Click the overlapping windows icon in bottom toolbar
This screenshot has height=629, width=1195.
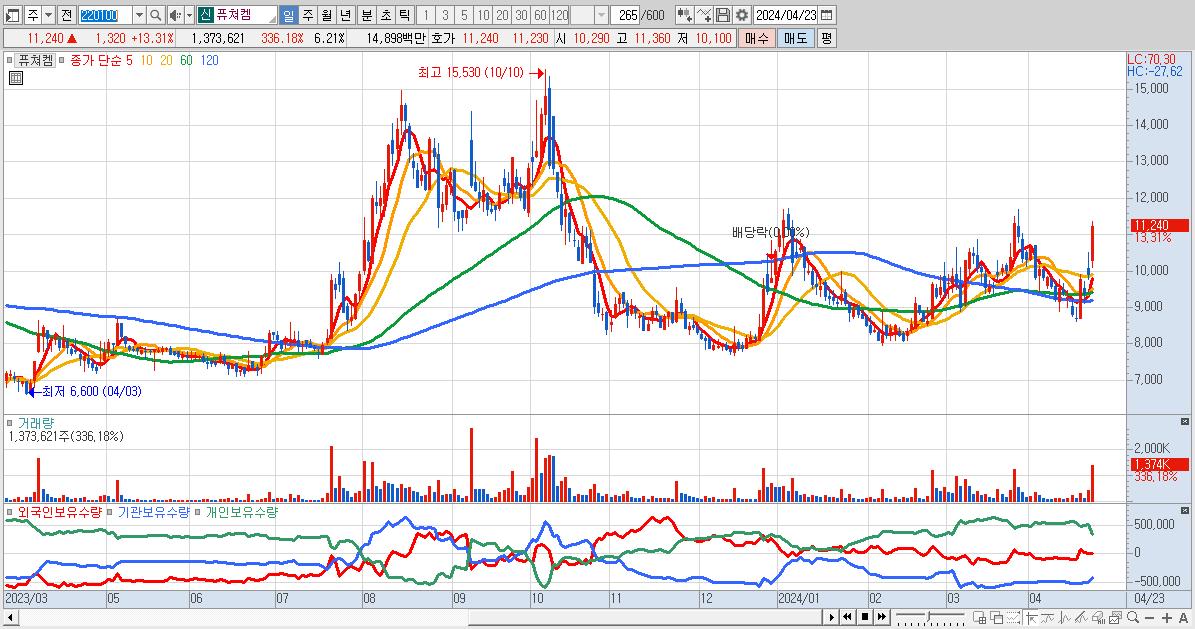point(996,617)
